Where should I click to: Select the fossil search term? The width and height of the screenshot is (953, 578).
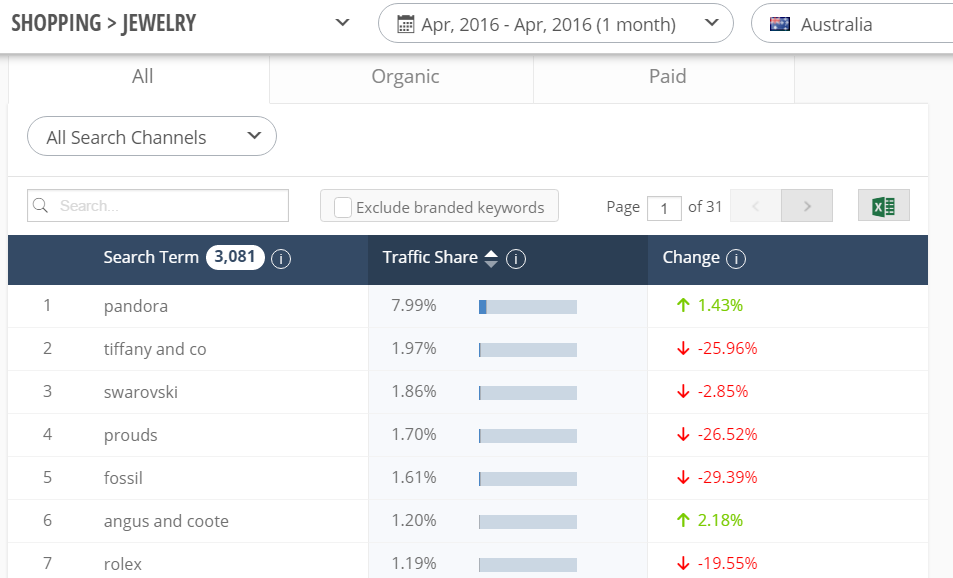coord(123,478)
